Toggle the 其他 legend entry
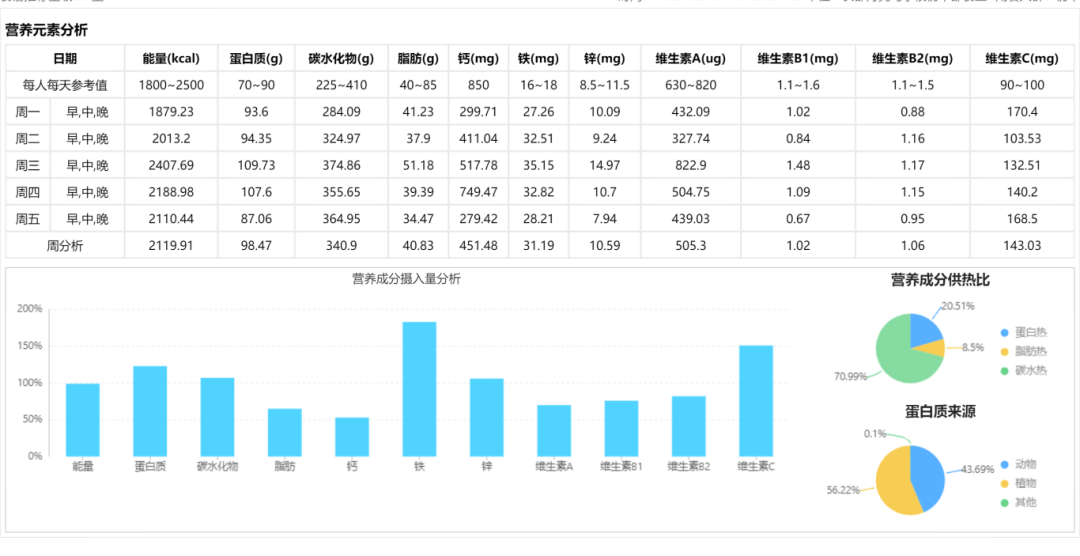 [1019, 503]
